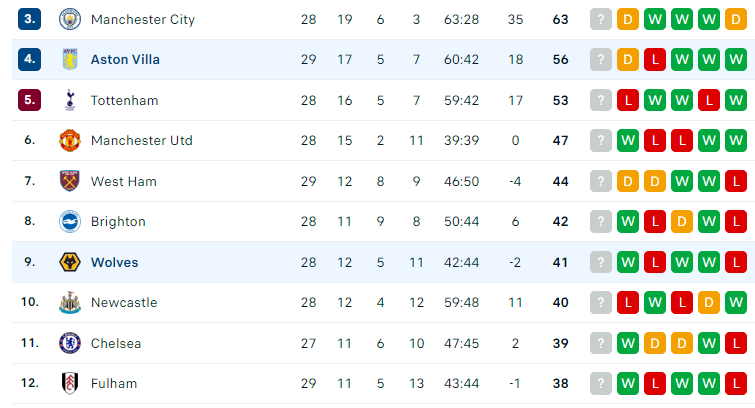Click the Aston Villa club crest
Viewport: 755px width, 408px height.
point(70,59)
